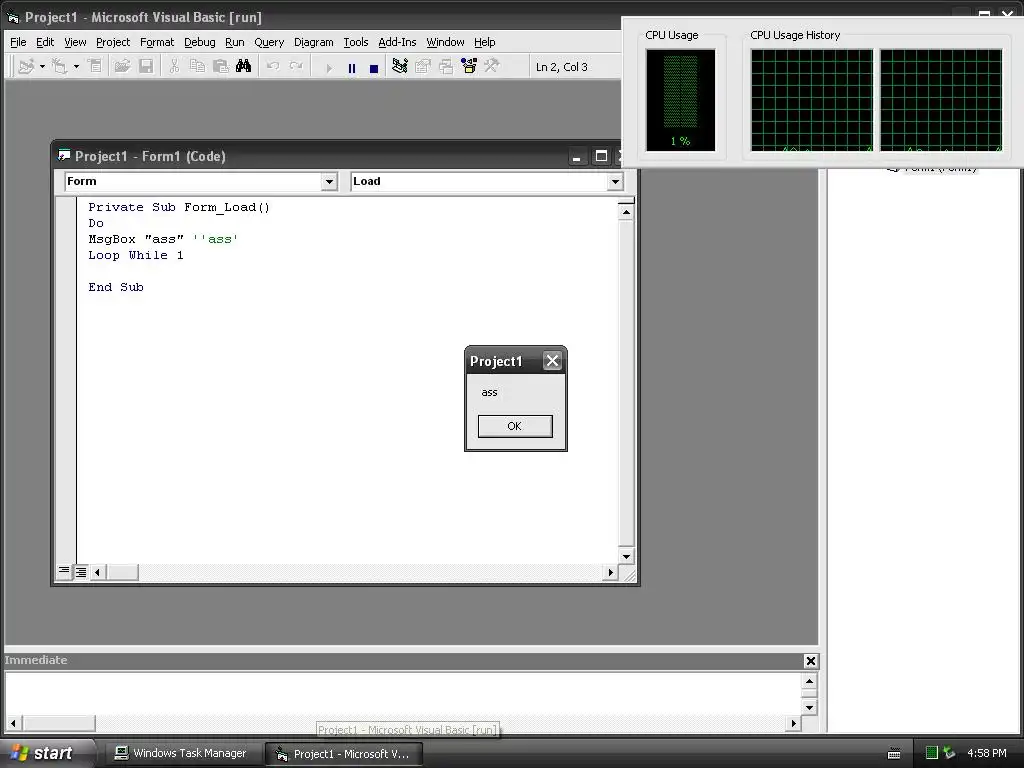Screen dimensions: 1024x768
Task: Click OK in the Project1 message box
Action: (x=515, y=426)
